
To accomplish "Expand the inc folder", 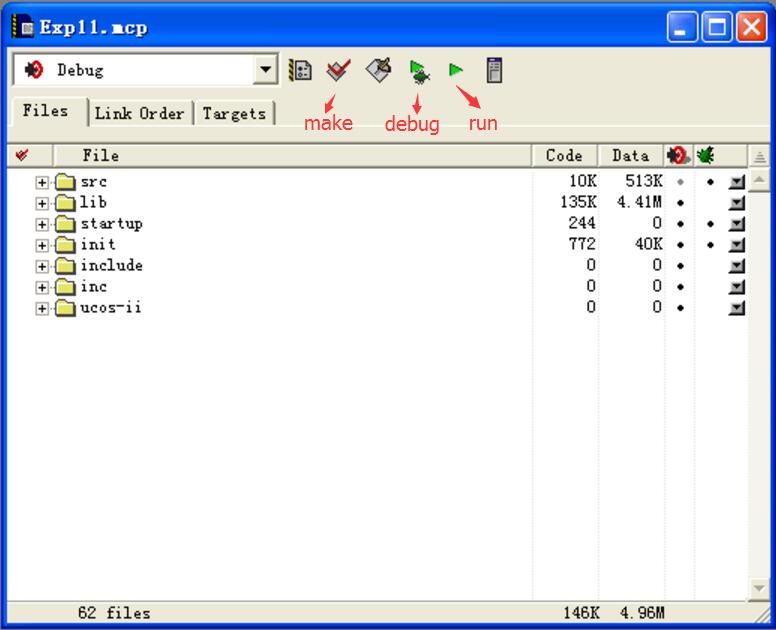I will coord(42,288).
